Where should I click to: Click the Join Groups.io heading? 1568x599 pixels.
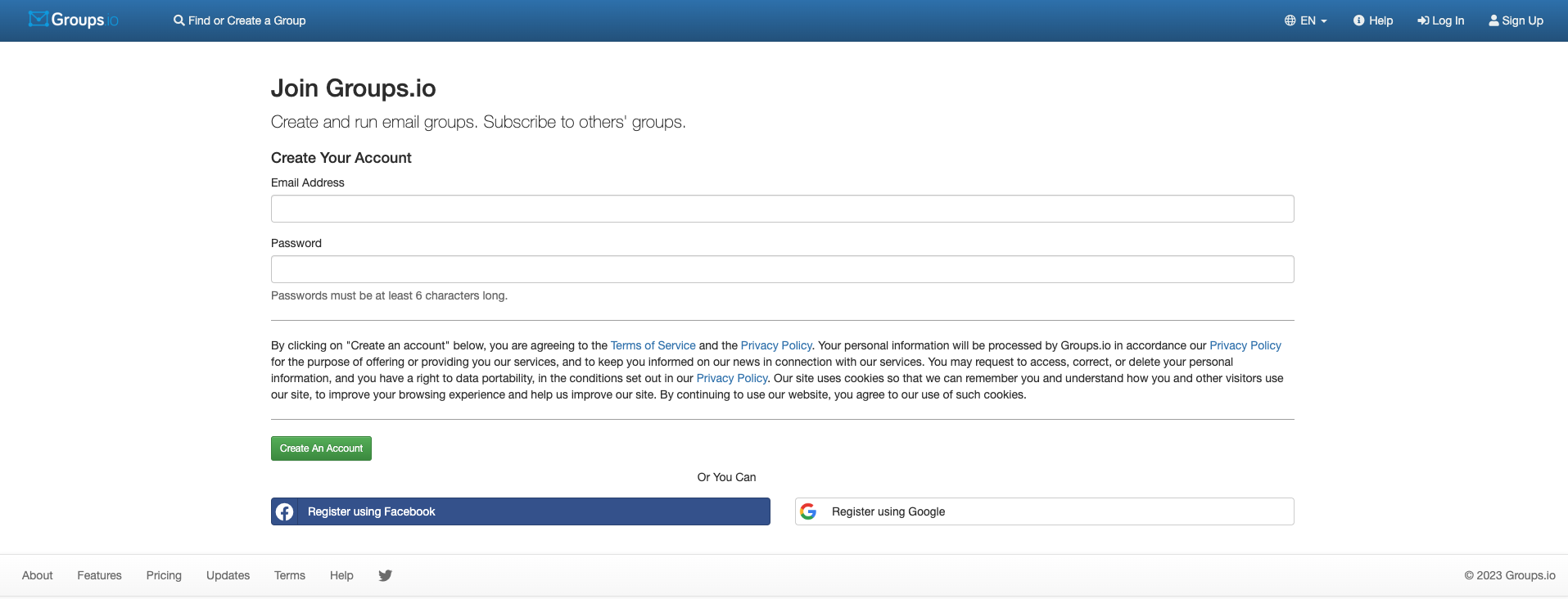pyautogui.click(x=353, y=88)
